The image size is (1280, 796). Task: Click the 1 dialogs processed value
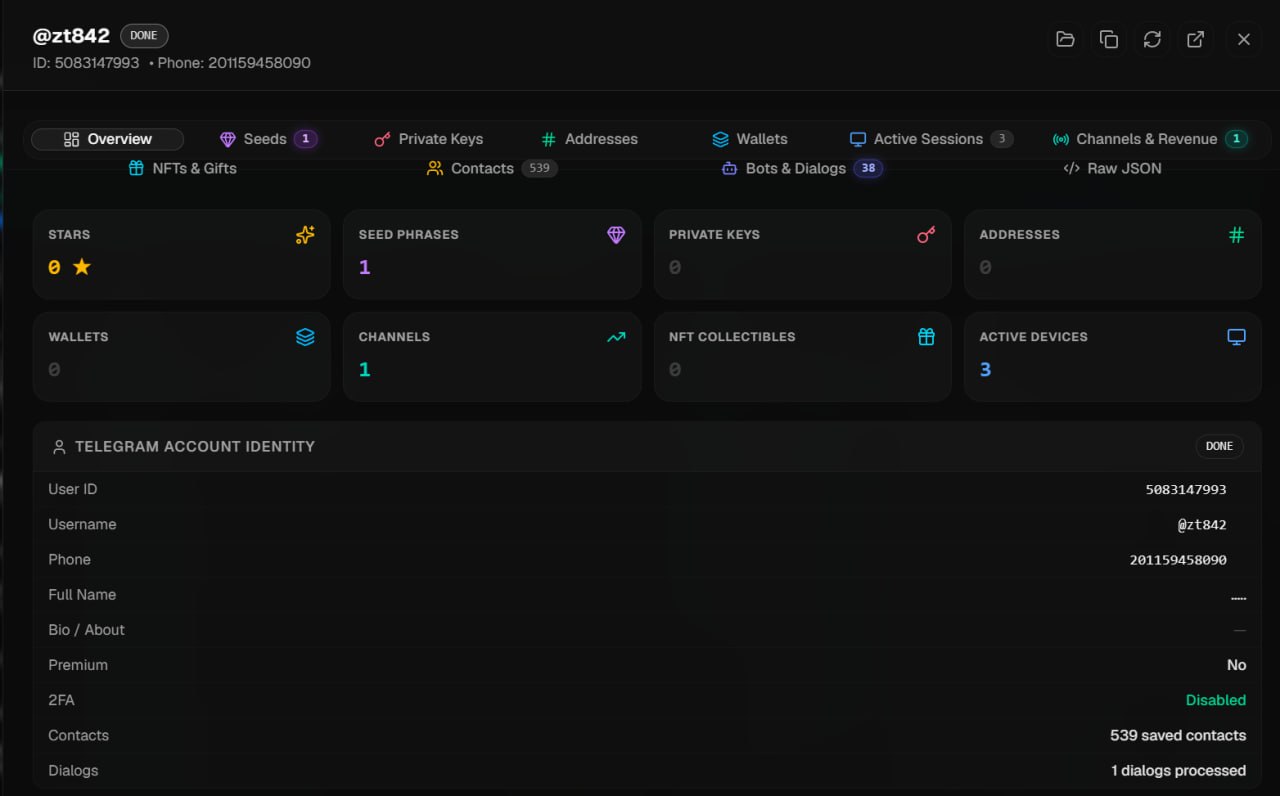pyautogui.click(x=1179, y=770)
